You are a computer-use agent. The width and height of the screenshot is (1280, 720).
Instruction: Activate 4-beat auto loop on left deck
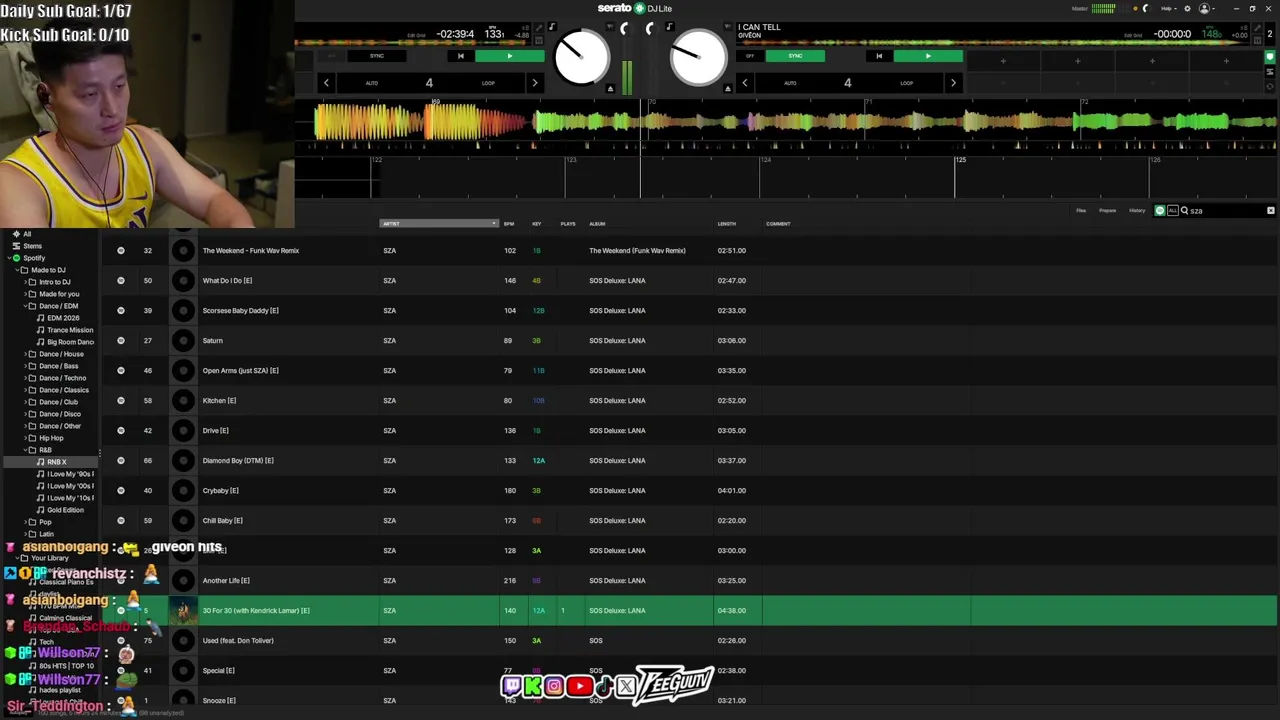click(429, 83)
